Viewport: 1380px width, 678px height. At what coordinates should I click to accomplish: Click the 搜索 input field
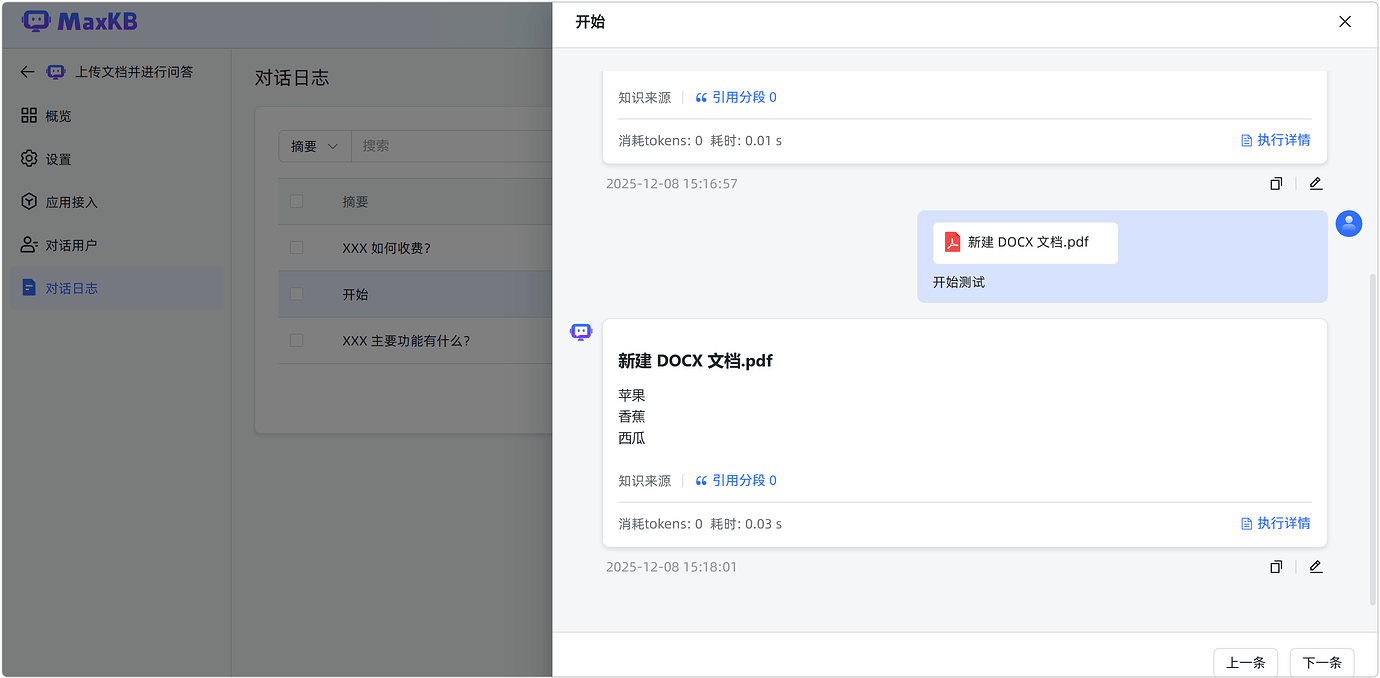(x=452, y=146)
